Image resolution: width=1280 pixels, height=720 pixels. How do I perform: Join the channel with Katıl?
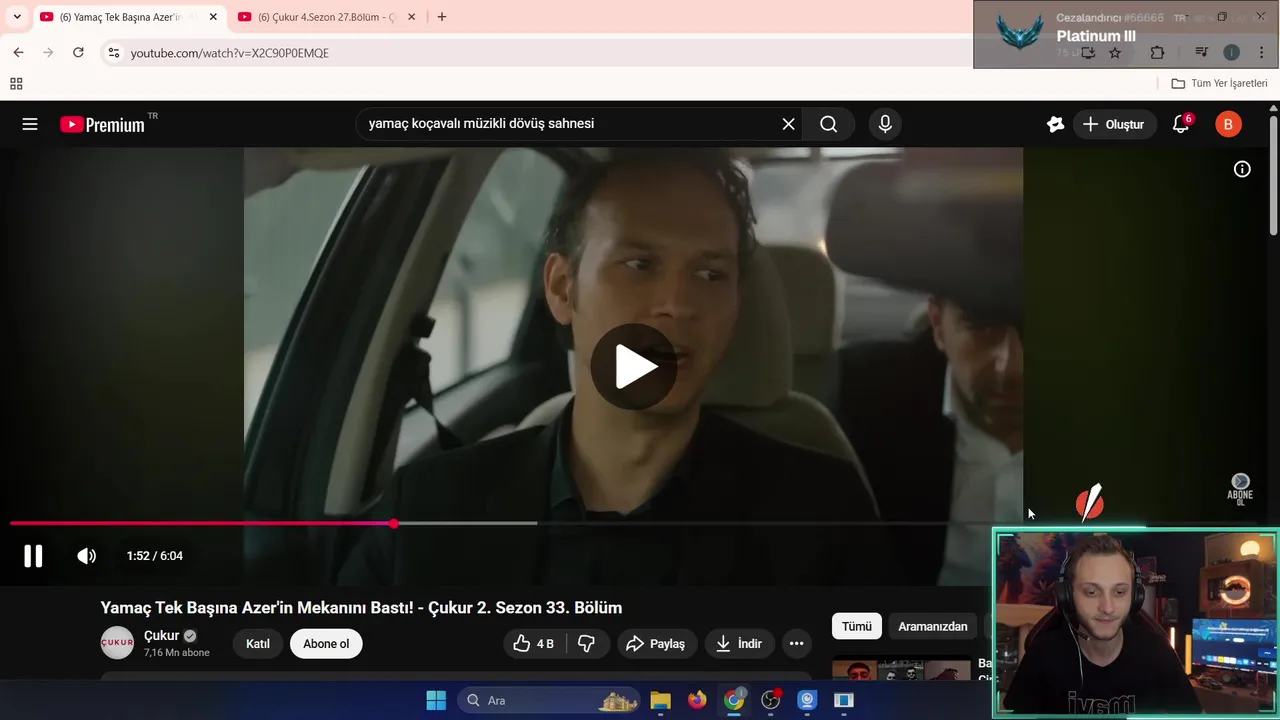[258, 644]
